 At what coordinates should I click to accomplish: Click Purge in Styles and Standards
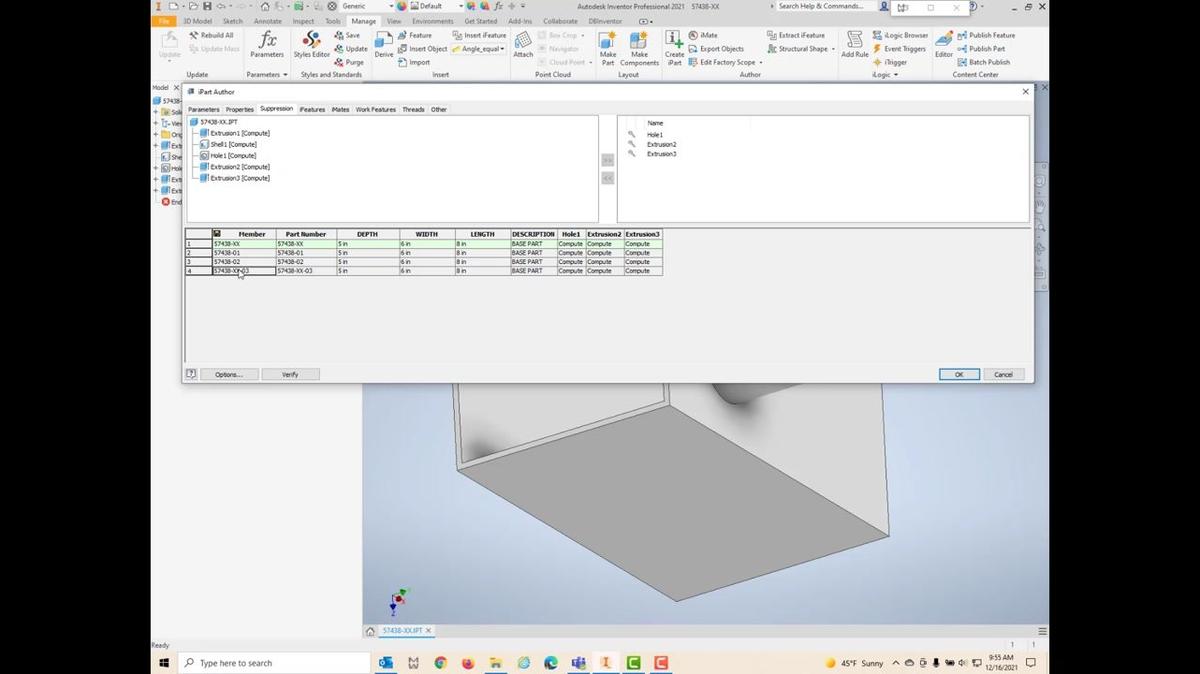point(349,62)
